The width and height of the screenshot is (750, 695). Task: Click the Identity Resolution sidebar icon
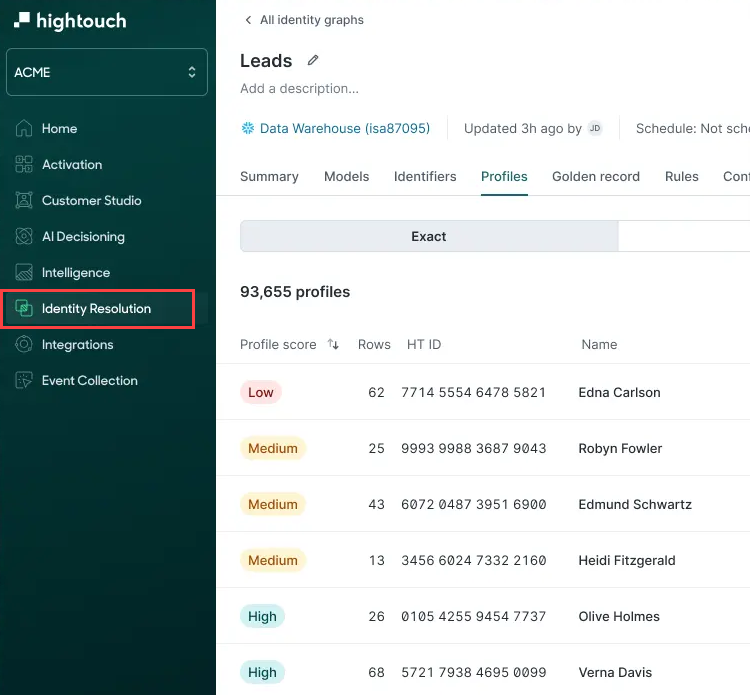coord(24,309)
